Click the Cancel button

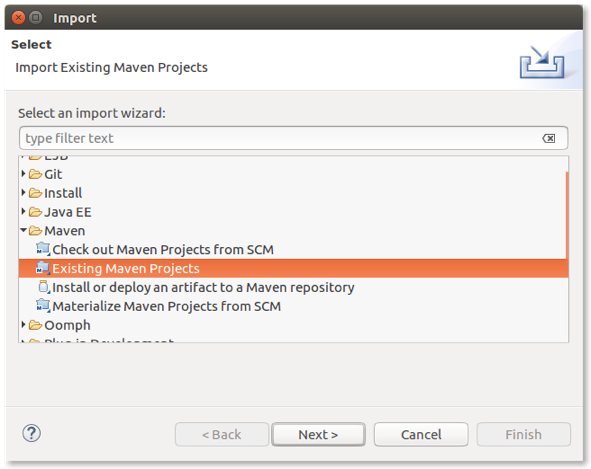421,434
